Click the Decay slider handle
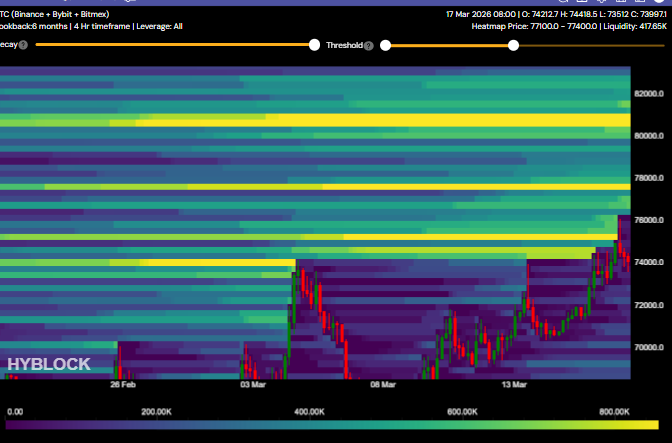The width and height of the screenshot is (672, 443). point(314,45)
